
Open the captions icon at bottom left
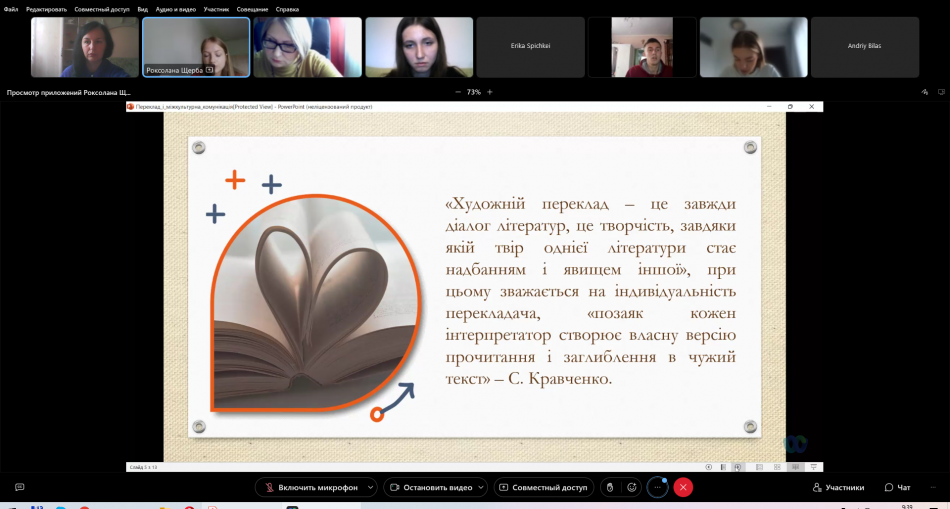click(x=19, y=487)
